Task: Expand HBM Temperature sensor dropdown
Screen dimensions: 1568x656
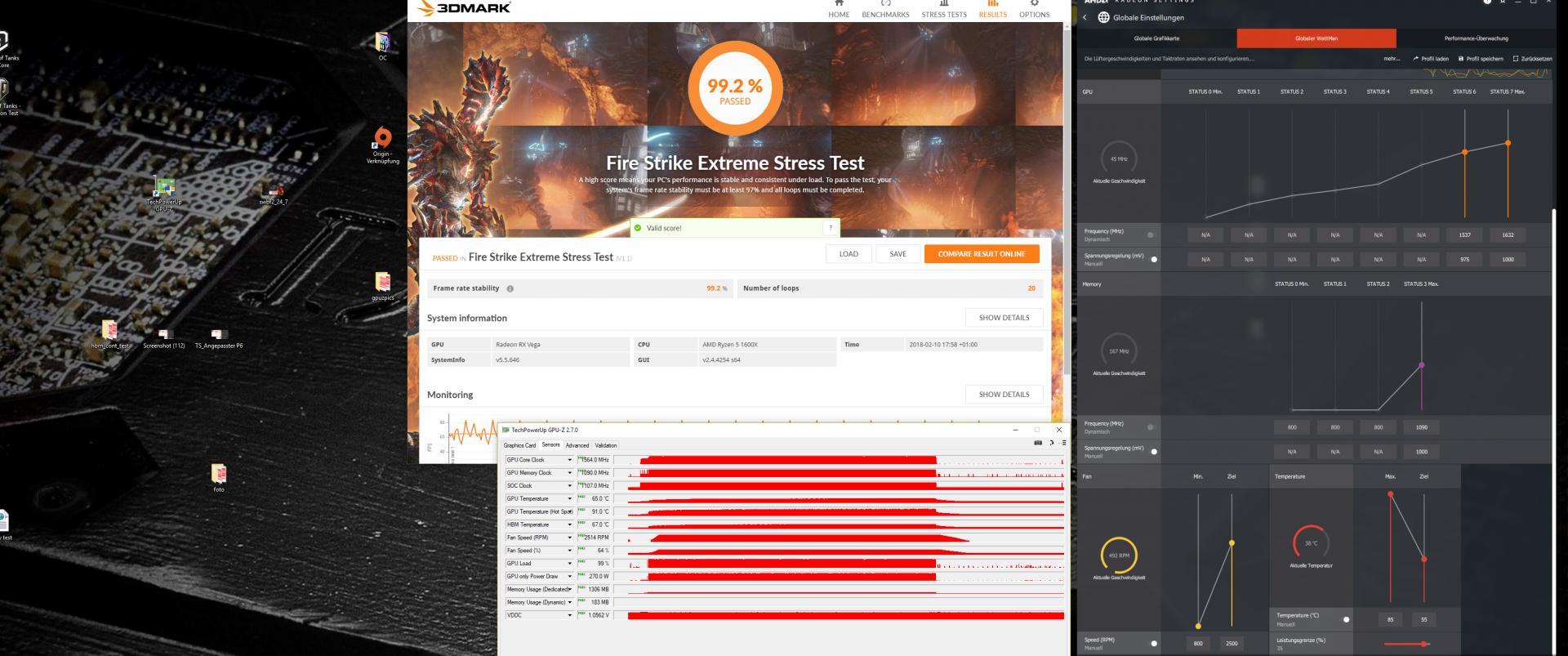Action: [570, 524]
